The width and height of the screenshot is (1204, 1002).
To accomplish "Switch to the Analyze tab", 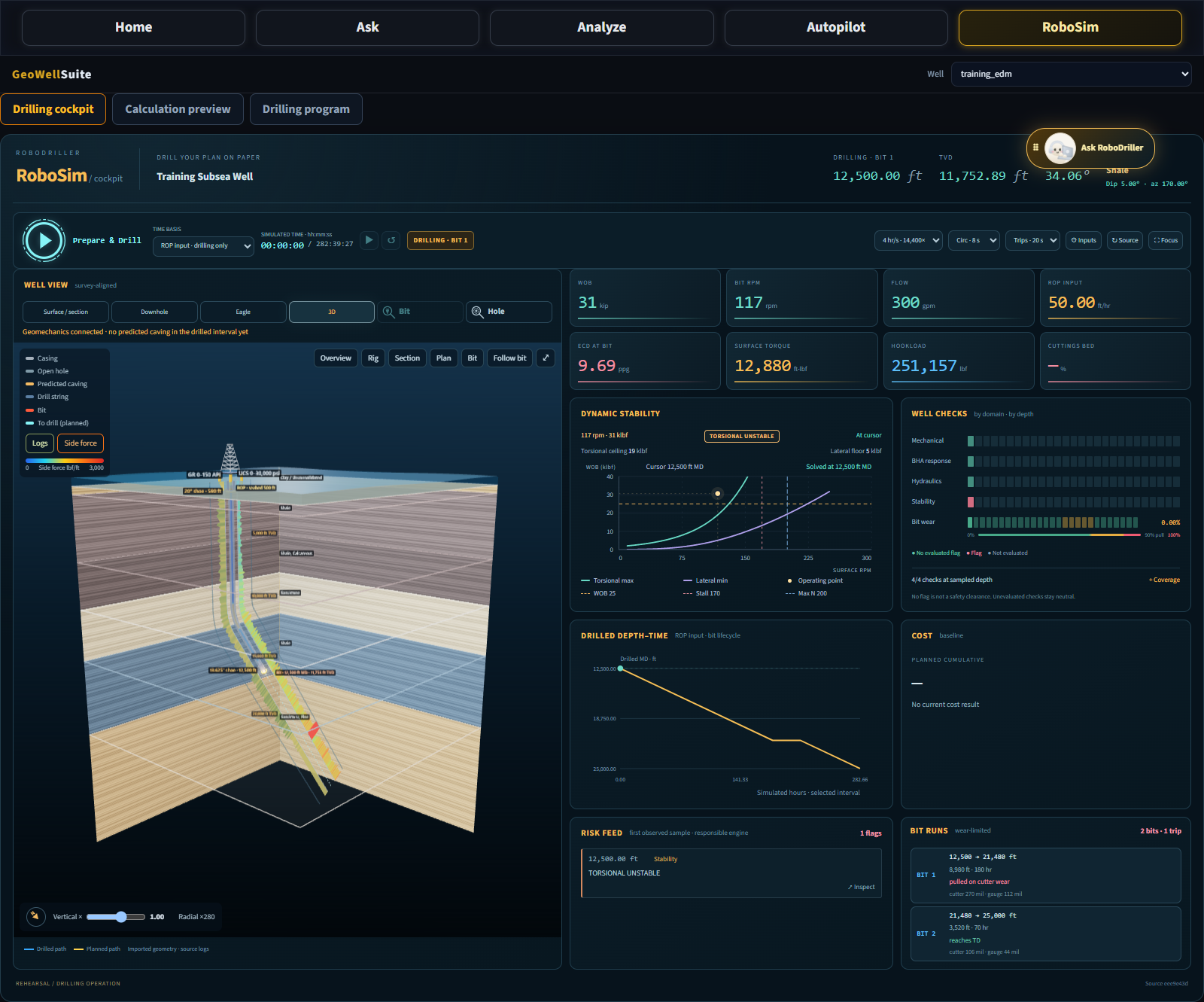I will coord(602,28).
